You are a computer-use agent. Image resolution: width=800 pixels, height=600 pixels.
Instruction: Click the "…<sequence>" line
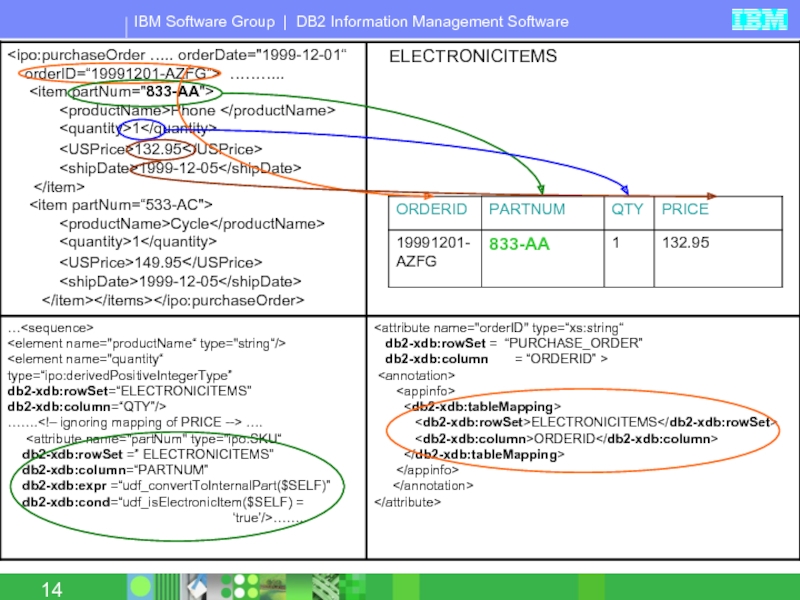click(x=51, y=328)
